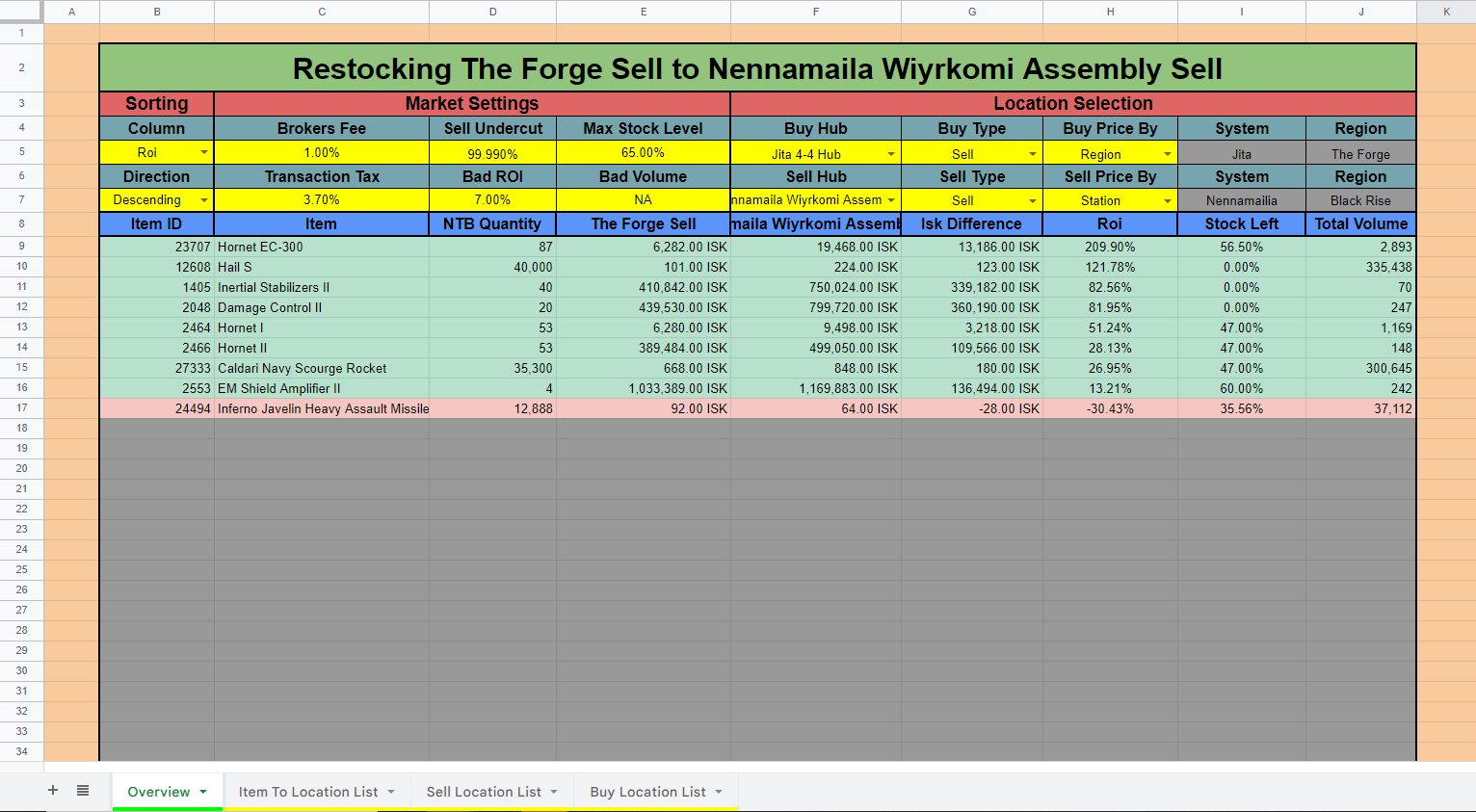Click the Hail S item cell
1476x812 pixels.
[321, 267]
